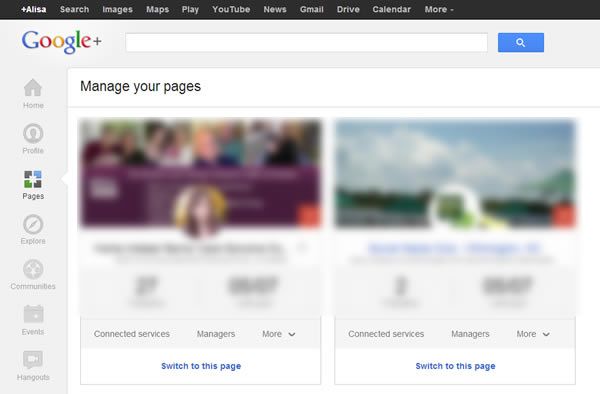Go to YouTube in the top bar
This screenshot has height=394, width=600.
[231, 9]
